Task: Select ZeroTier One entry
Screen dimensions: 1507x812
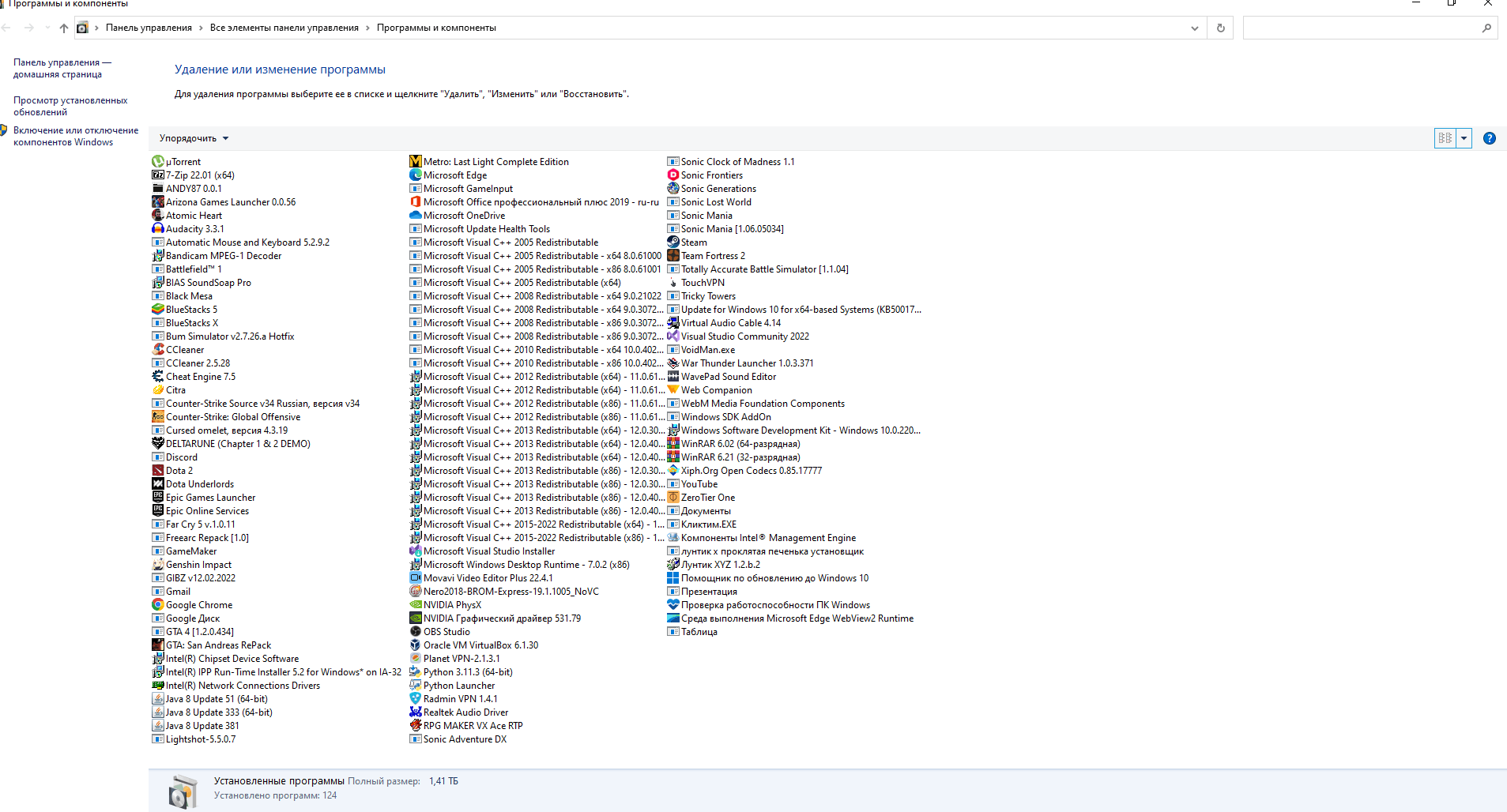Action: pyautogui.click(x=702, y=497)
